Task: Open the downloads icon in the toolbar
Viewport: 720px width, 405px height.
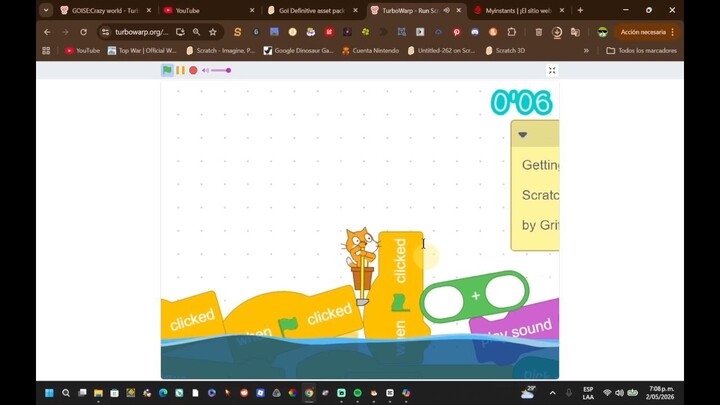Action: point(557,32)
